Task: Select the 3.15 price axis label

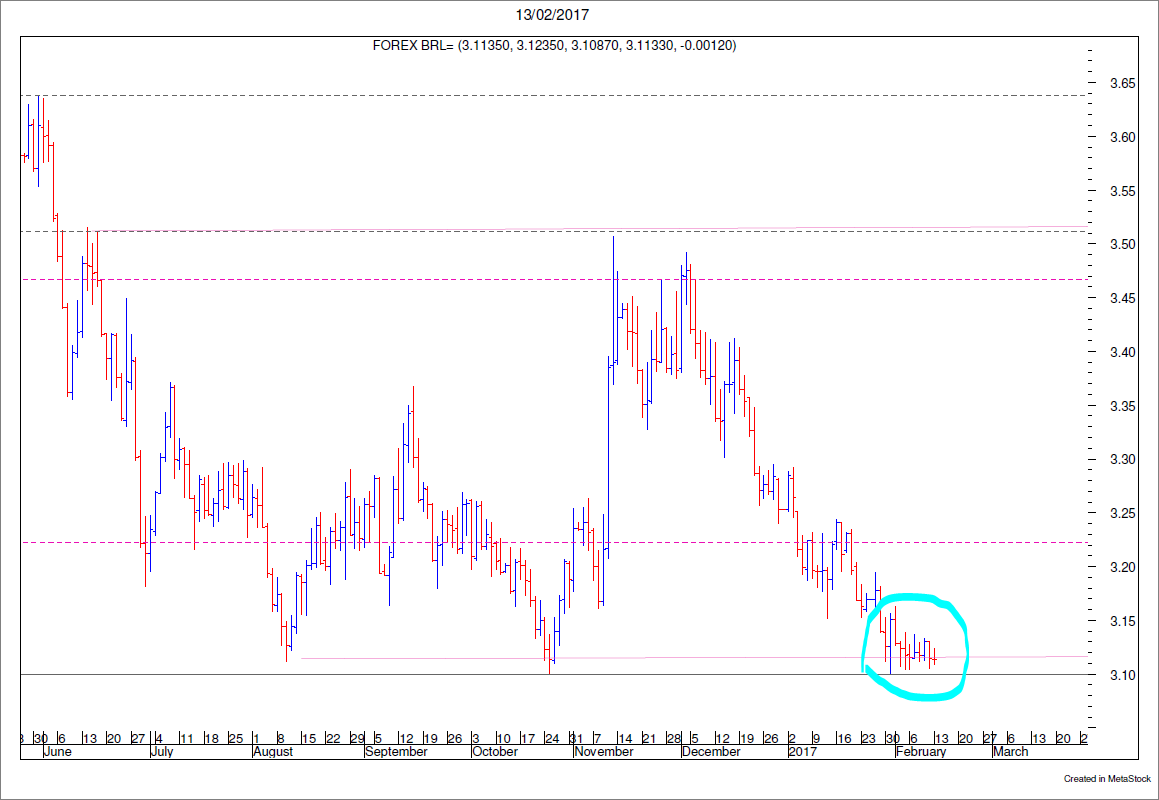Action: click(1124, 621)
